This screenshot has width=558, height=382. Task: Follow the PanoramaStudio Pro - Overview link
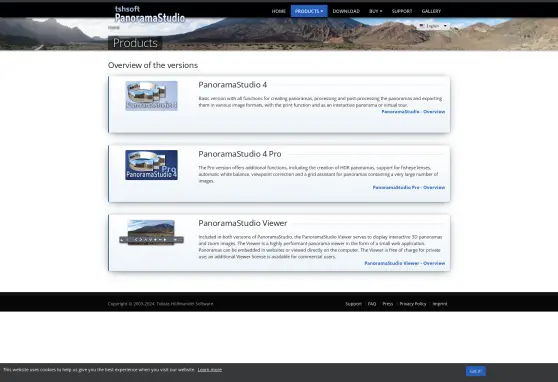(409, 187)
